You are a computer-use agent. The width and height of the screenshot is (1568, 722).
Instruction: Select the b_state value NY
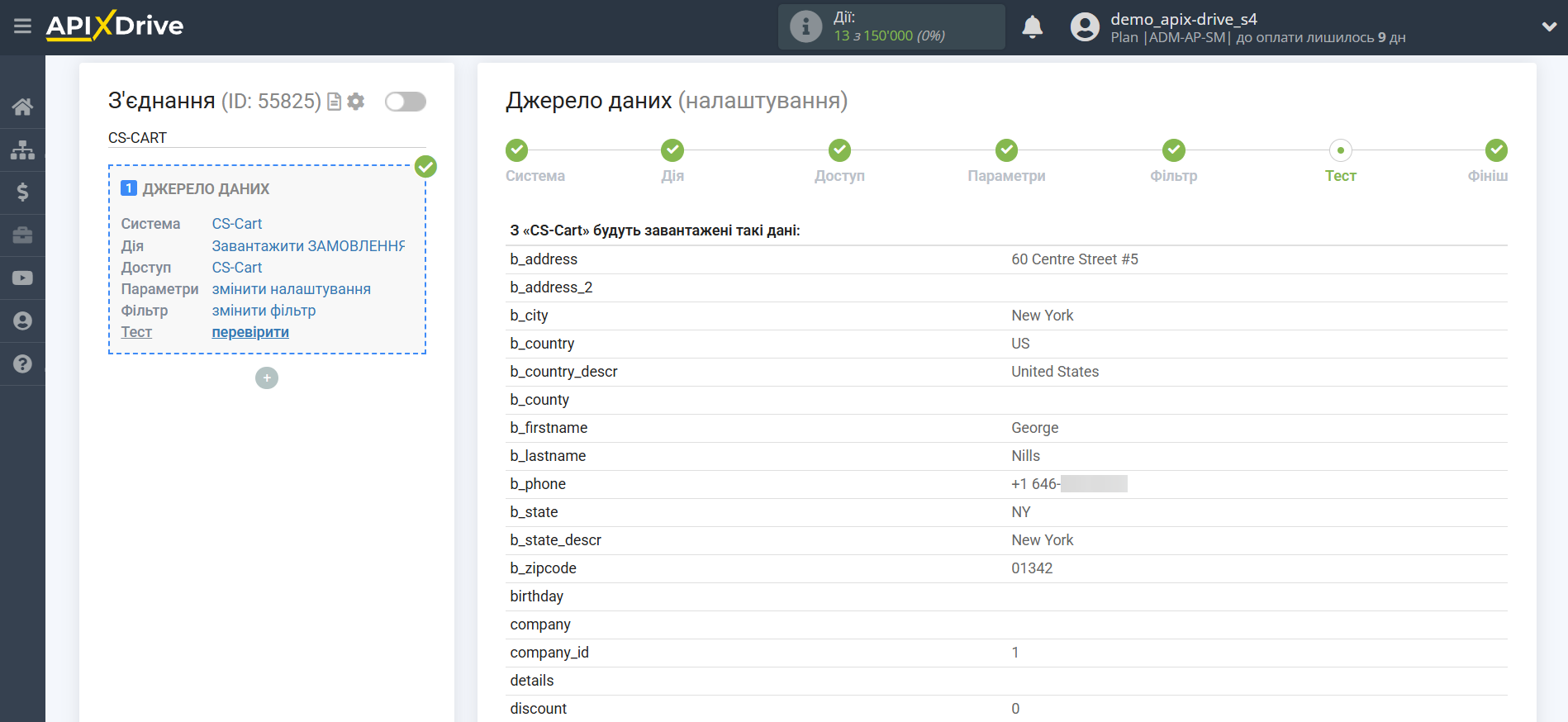click(x=1021, y=512)
